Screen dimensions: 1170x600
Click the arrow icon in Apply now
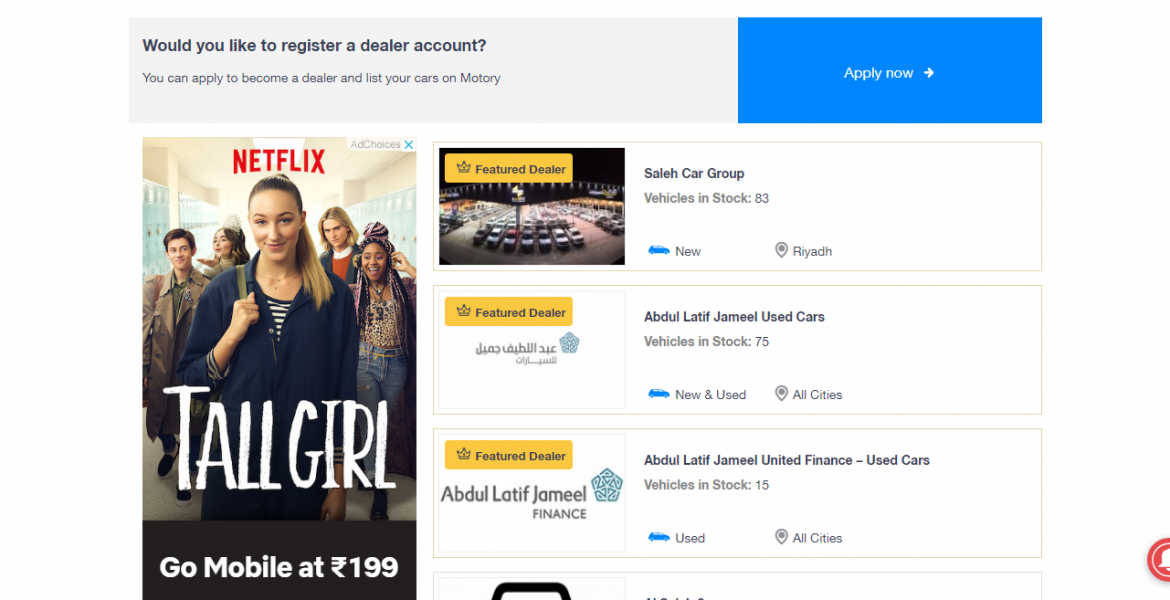929,72
